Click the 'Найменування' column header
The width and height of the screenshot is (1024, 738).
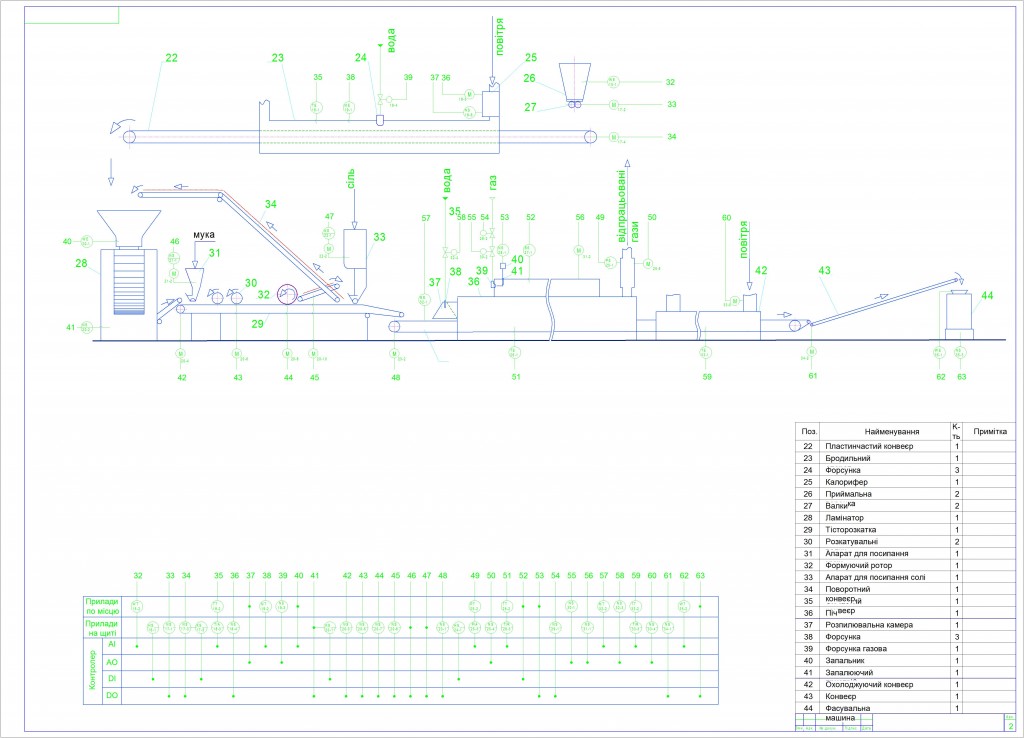tap(892, 432)
